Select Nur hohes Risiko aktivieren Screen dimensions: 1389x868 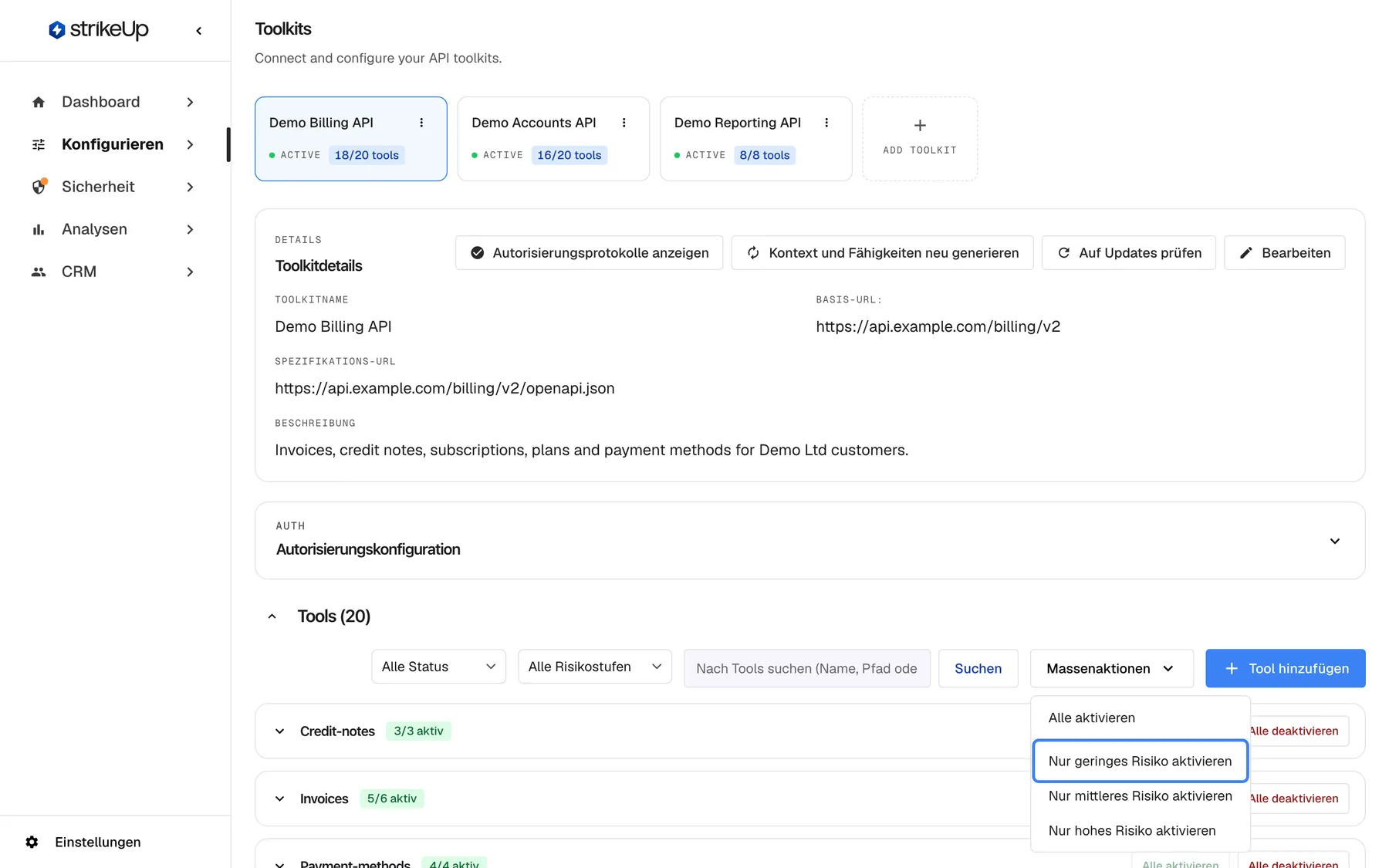point(1140,830)
